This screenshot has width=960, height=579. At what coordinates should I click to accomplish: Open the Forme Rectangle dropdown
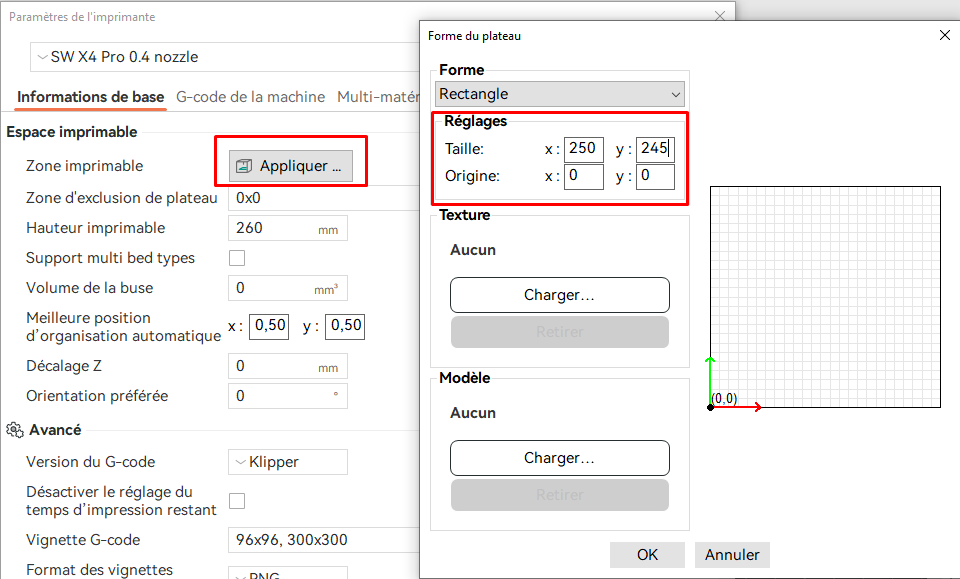click(x=560, y=94)
